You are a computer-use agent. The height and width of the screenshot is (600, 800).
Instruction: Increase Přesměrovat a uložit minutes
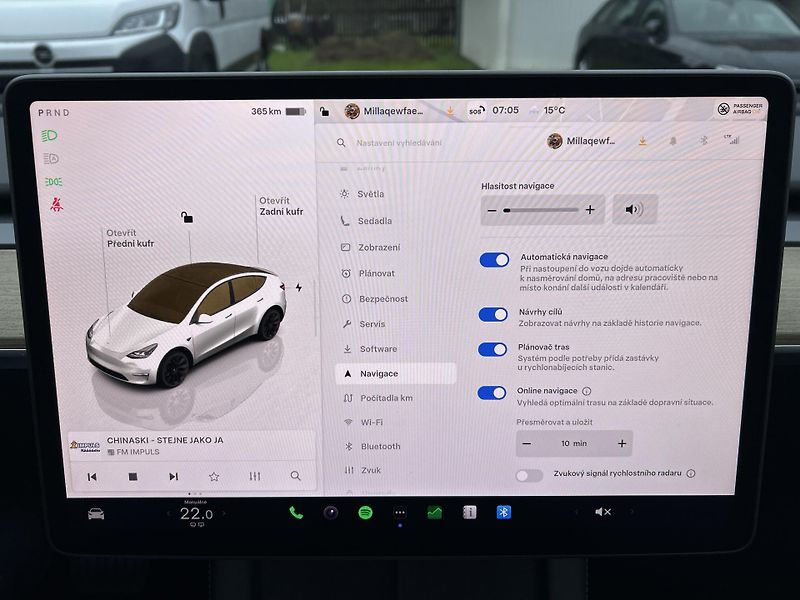[622, 443]
